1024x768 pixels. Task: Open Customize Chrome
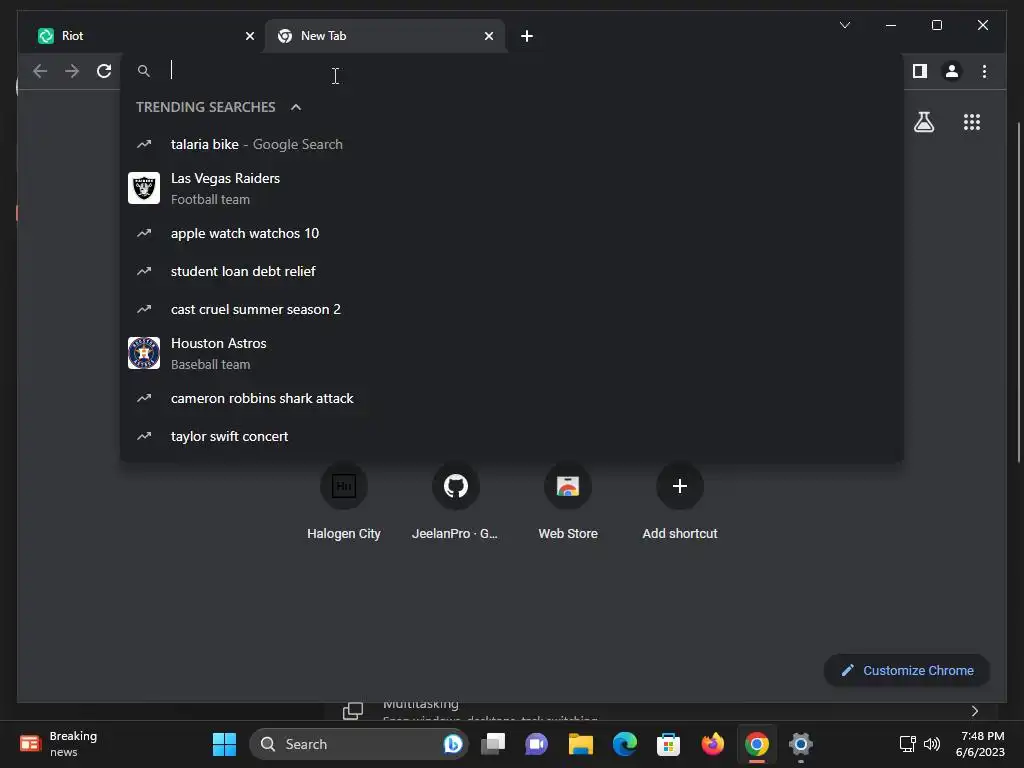click(907, 671)
